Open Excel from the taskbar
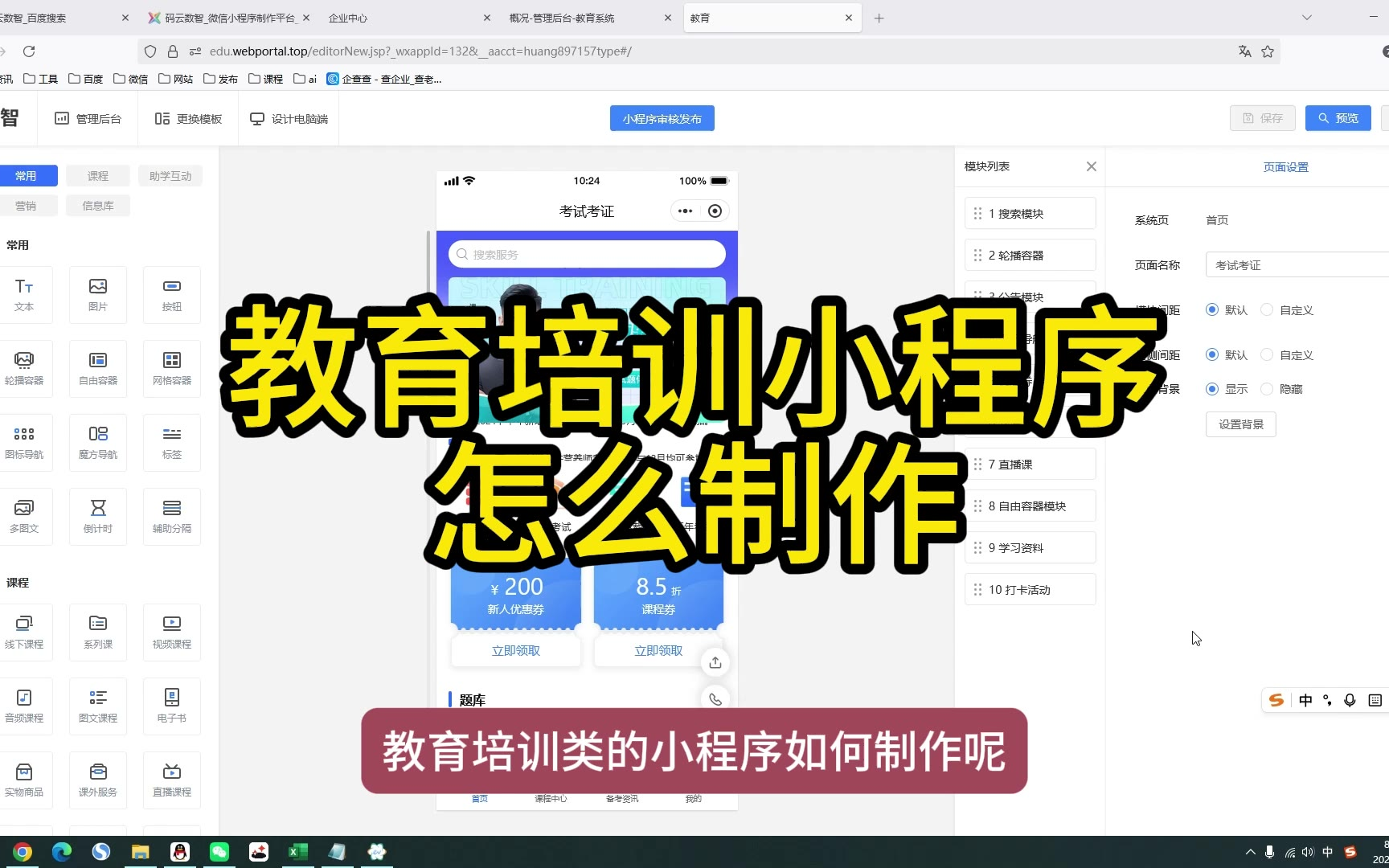 pyautogui.click(x=298, y=852)
